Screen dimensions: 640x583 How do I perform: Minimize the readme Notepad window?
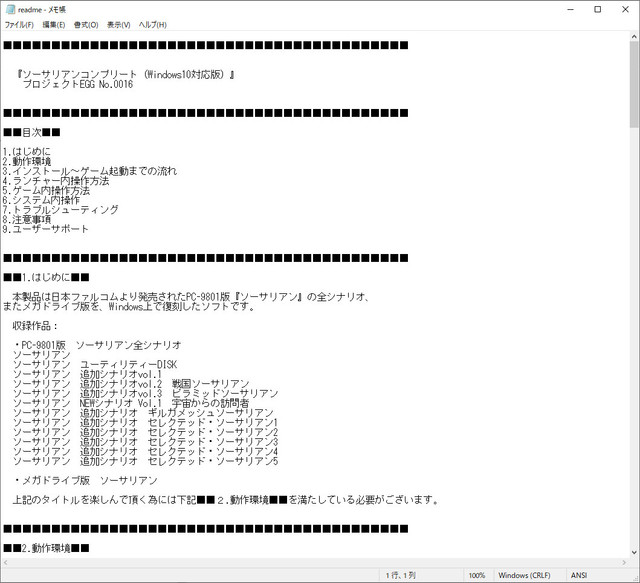click(x=571, y=9)
